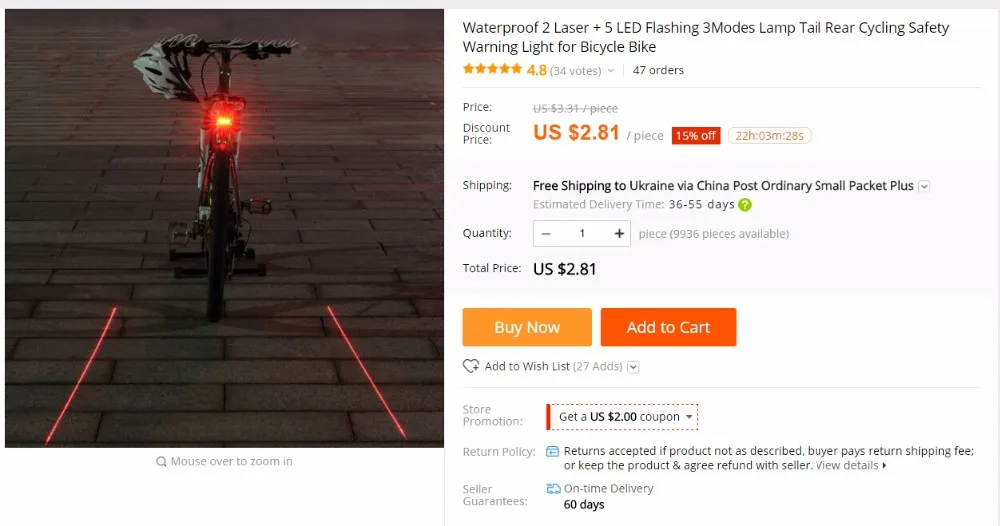Viewport: 1000px width, 526px height.
Task: Click the bicycle tail light product image
Action: (224, 228)
